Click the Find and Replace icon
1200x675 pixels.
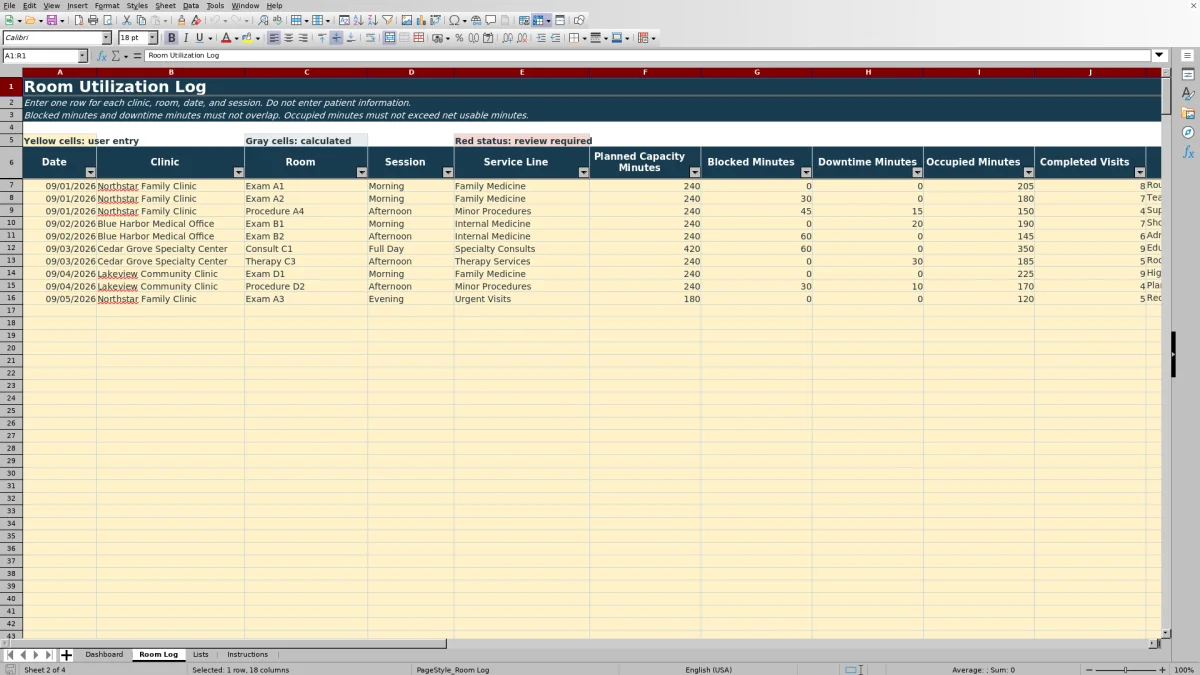pyautogui.click(x=263, y=20)
